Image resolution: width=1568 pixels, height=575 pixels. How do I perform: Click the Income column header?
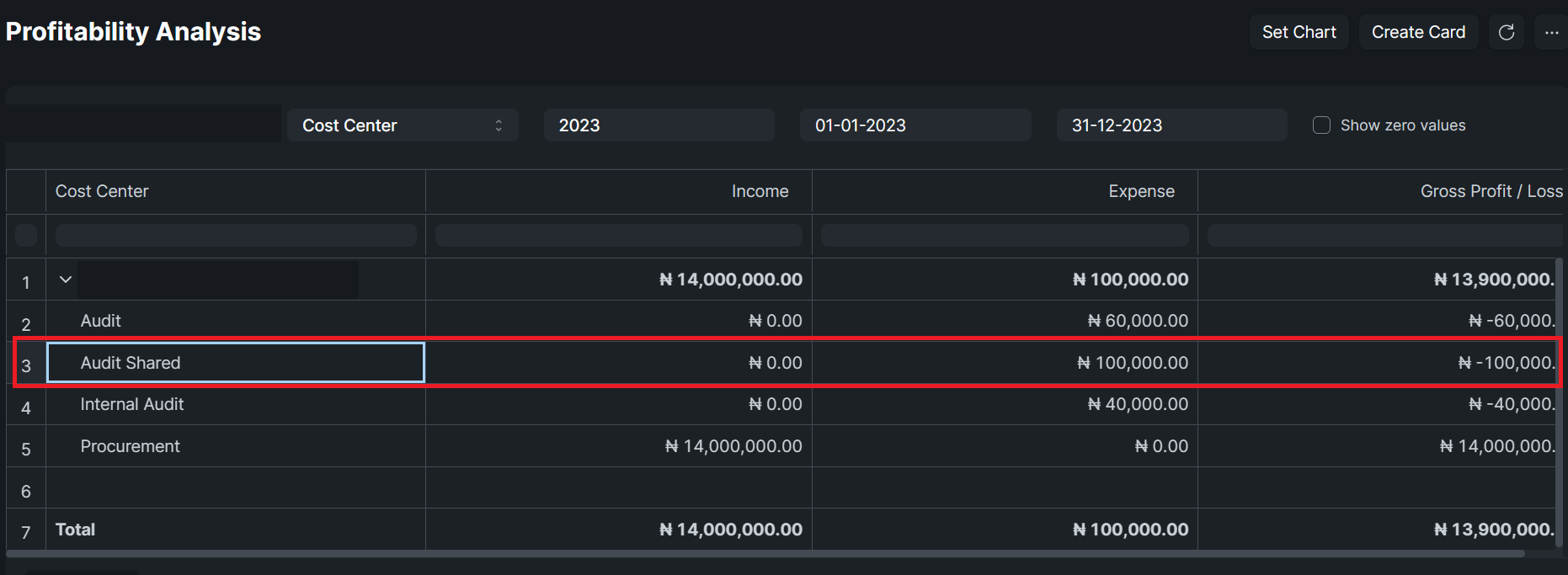click(760, 191)
